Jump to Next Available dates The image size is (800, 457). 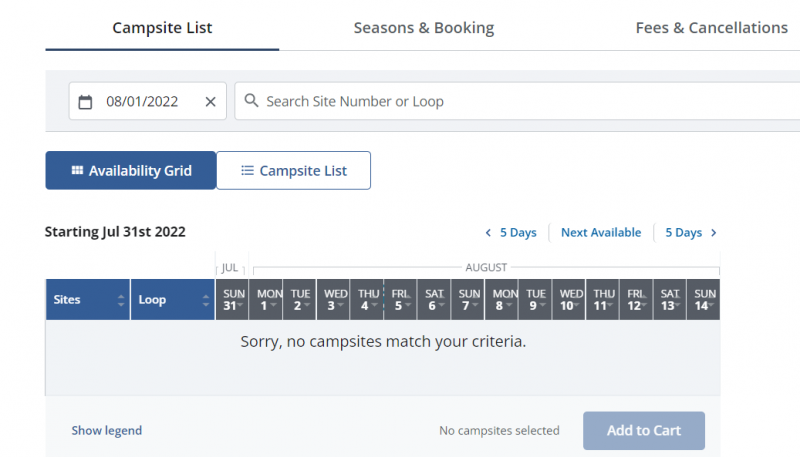[x=600, y=233]
